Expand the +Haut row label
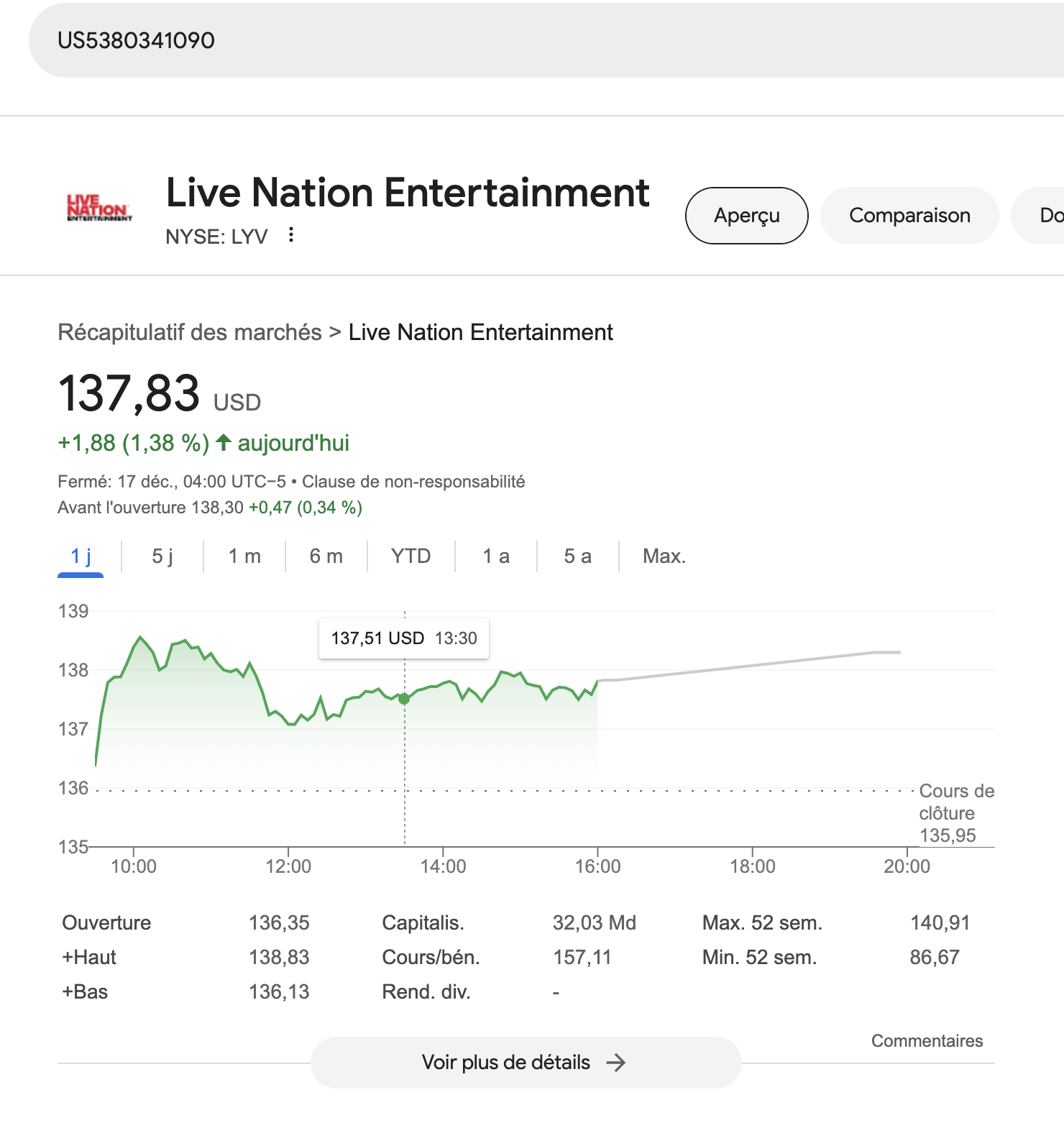Screen dimensions: 1064x1123 (89, 958)
